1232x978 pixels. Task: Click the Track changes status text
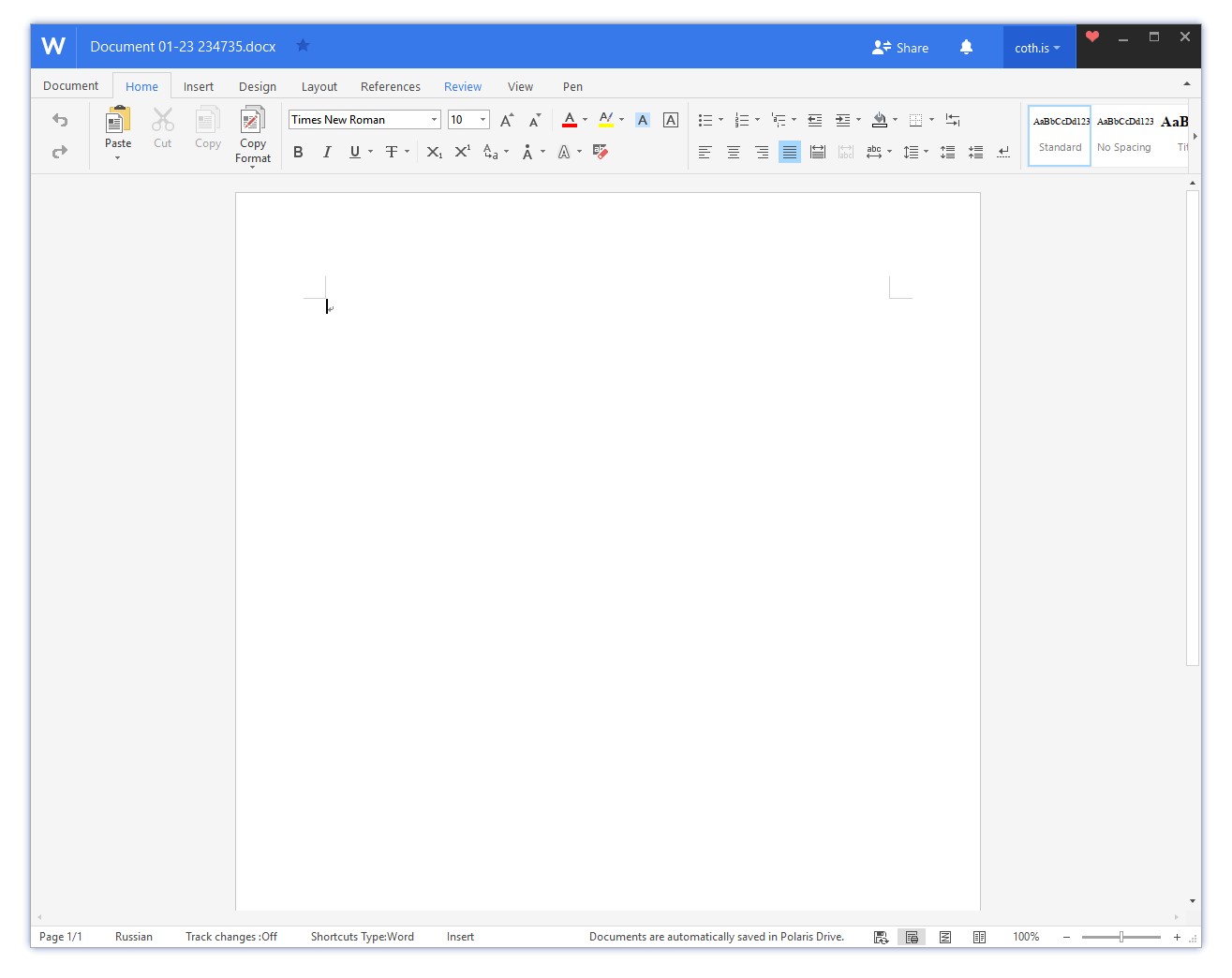(231, 937)
